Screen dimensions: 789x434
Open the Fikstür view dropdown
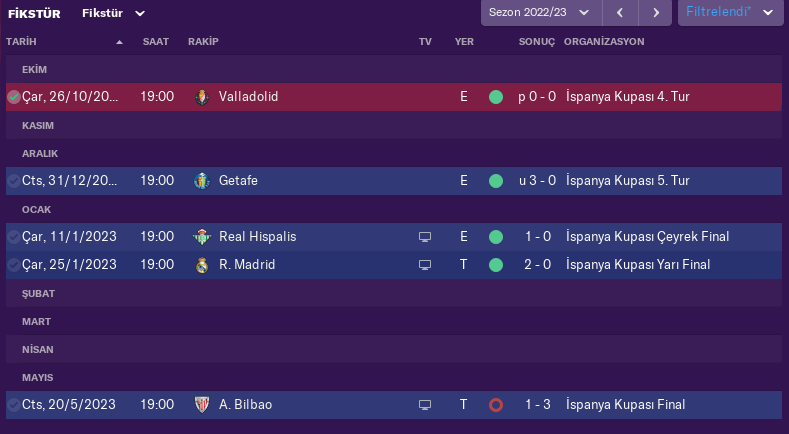pos(114,13)
